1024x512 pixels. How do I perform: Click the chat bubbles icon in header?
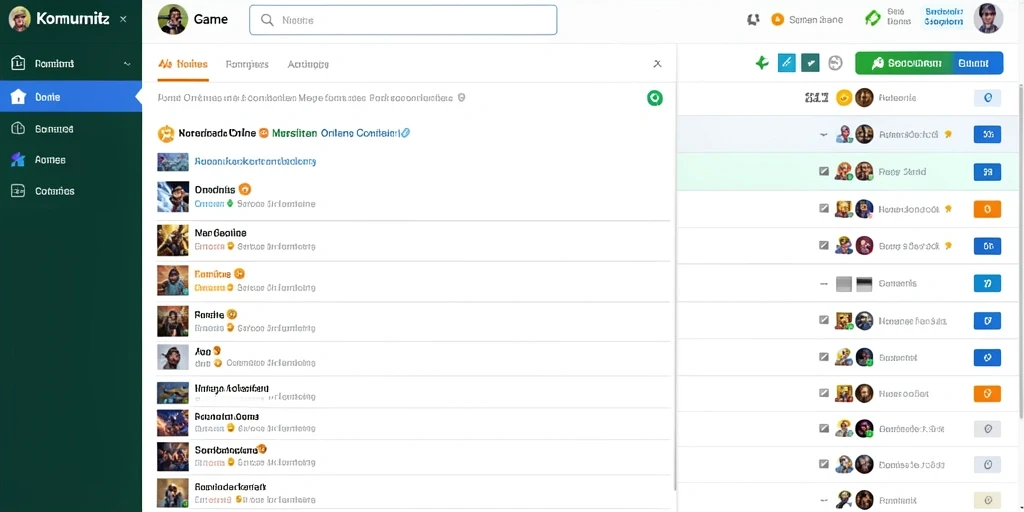pos(753,20)
